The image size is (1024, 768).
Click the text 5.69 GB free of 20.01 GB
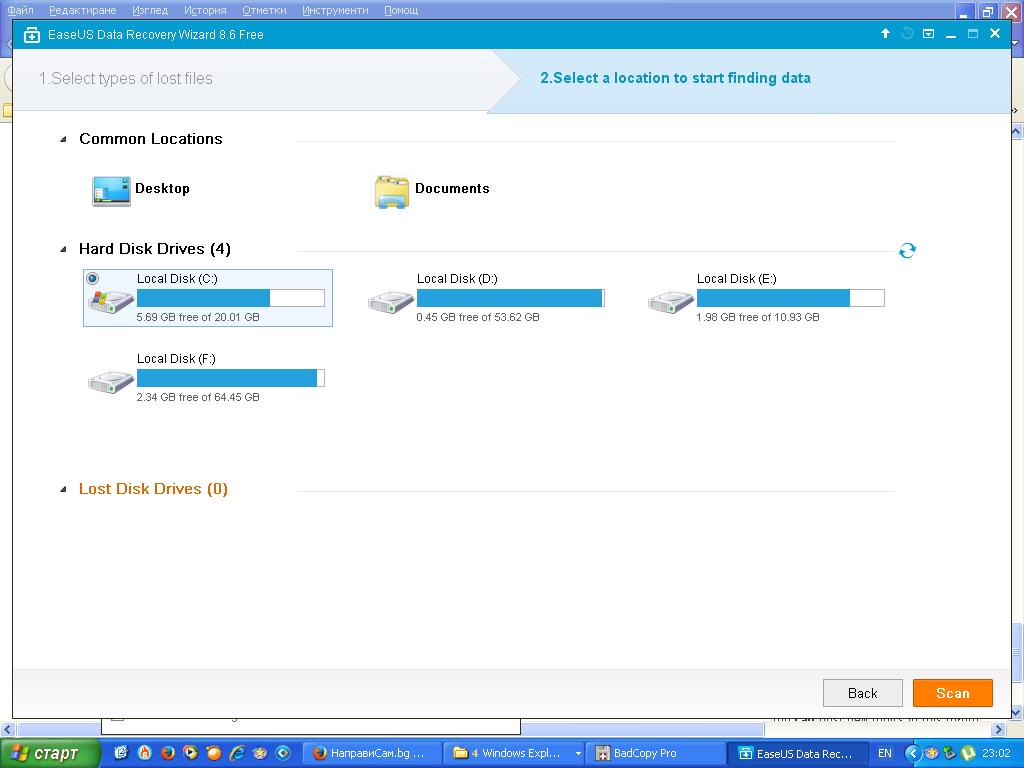coord(198,317)
